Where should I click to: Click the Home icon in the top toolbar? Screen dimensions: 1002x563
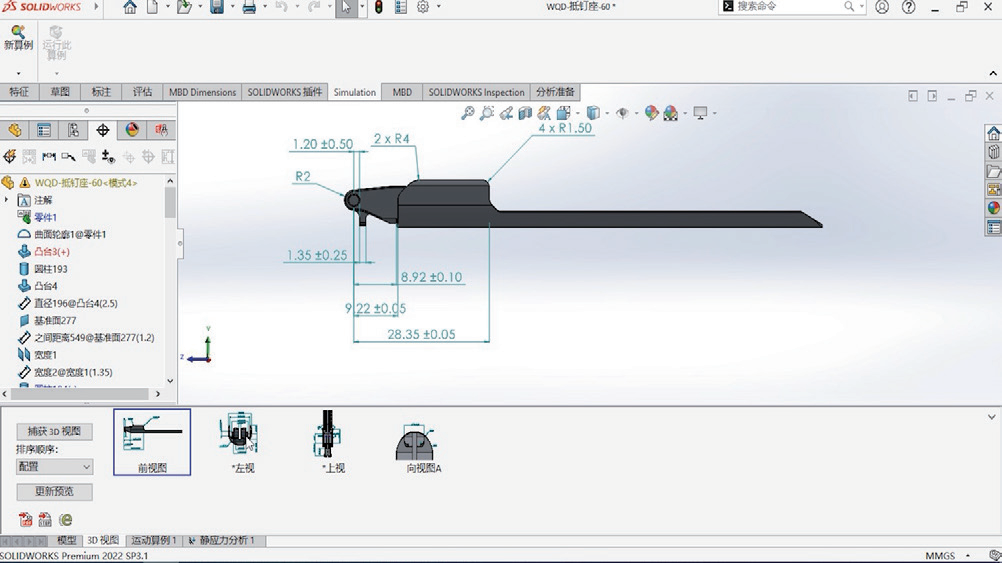click(130, 8)
